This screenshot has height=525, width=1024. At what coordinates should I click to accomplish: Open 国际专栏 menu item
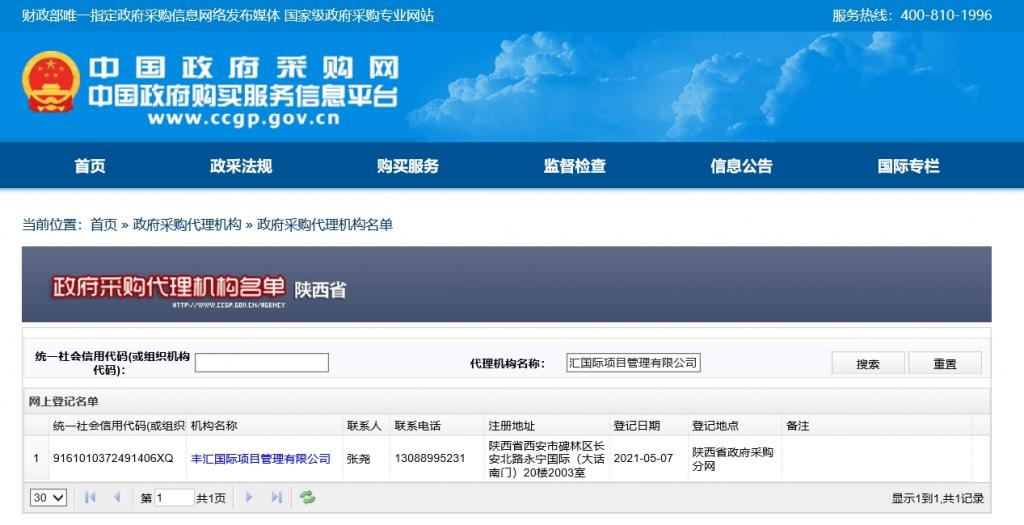coord(908,166)
